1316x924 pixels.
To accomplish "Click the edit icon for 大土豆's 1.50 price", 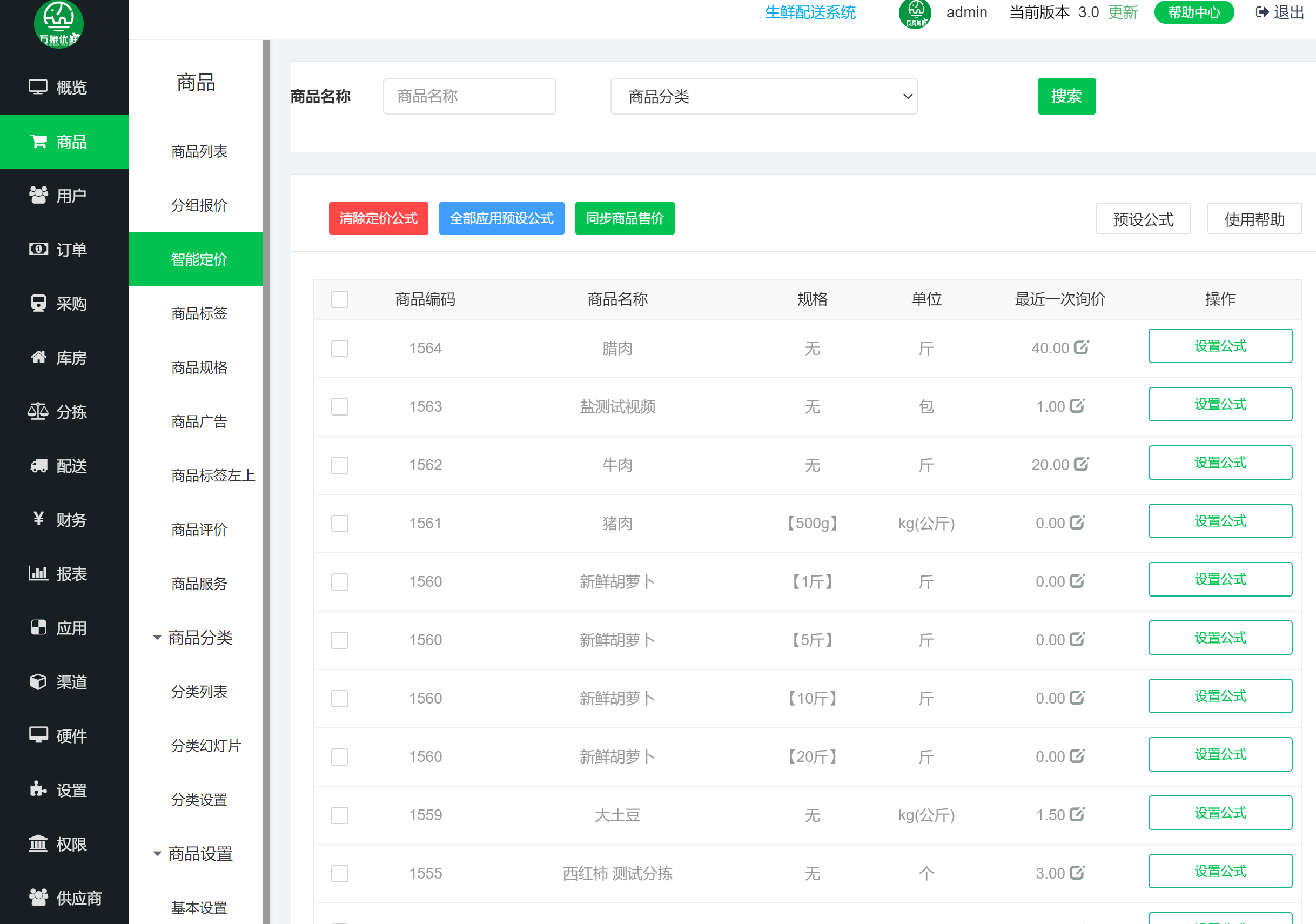I will [x=1077, y=814].
